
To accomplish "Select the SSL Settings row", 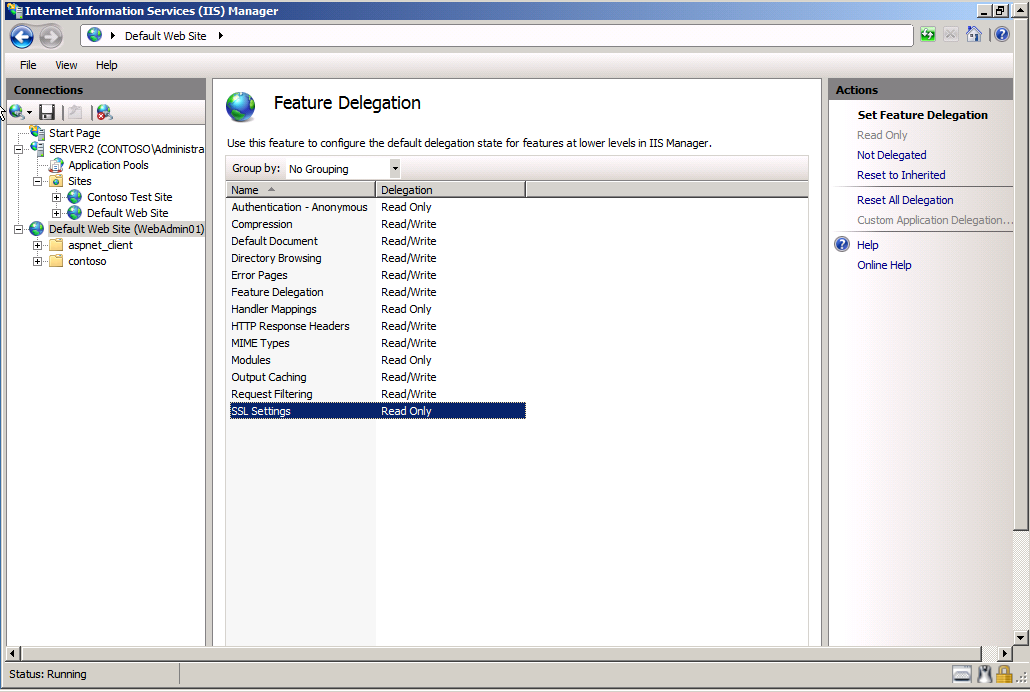I will pyautogui.click(x=377, y=411).
